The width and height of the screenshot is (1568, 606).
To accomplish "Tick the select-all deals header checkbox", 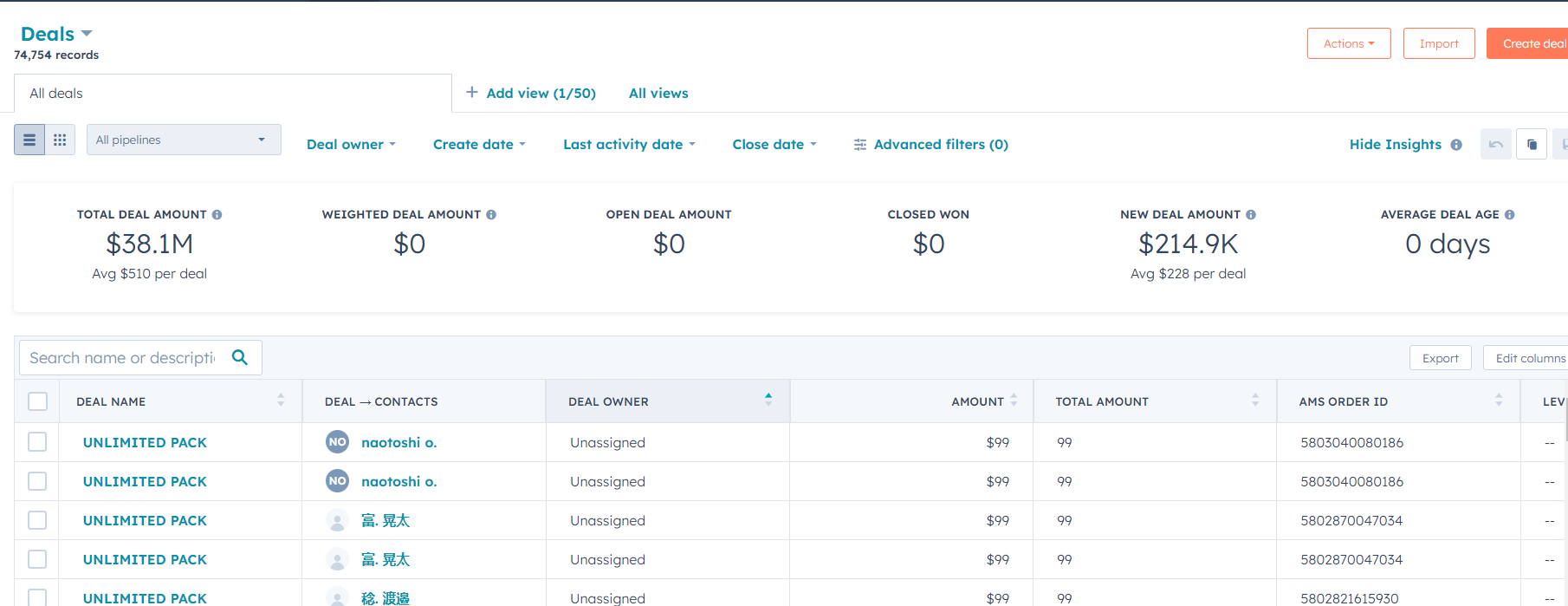I will pyautogui.click(x=37, y=401).
